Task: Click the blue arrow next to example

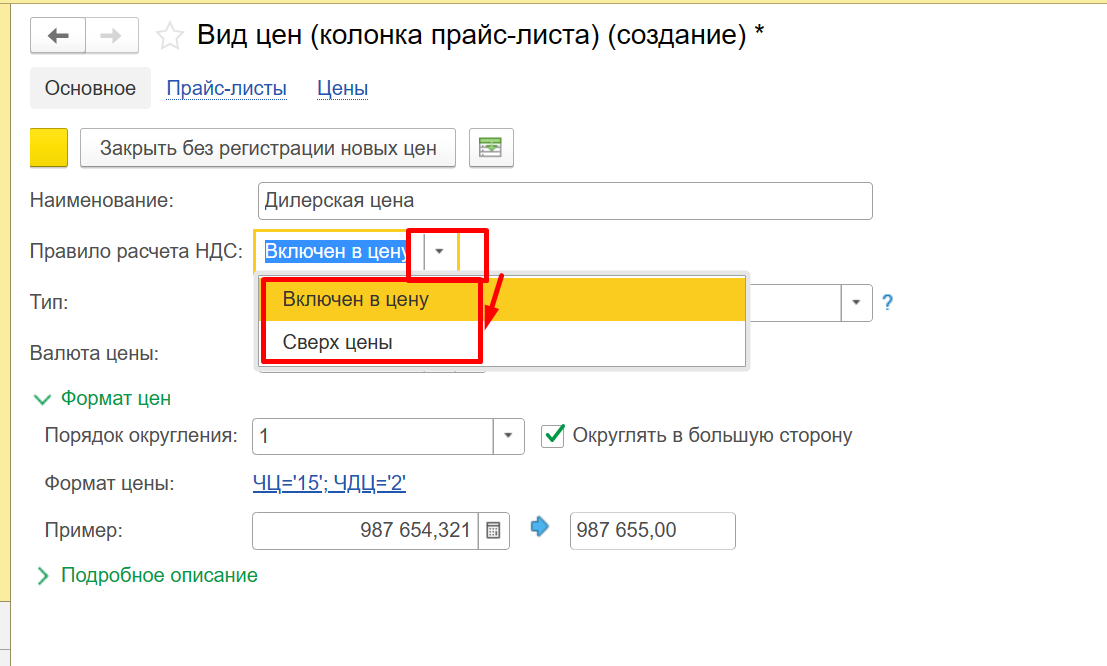Action: (x=540, y=528)
